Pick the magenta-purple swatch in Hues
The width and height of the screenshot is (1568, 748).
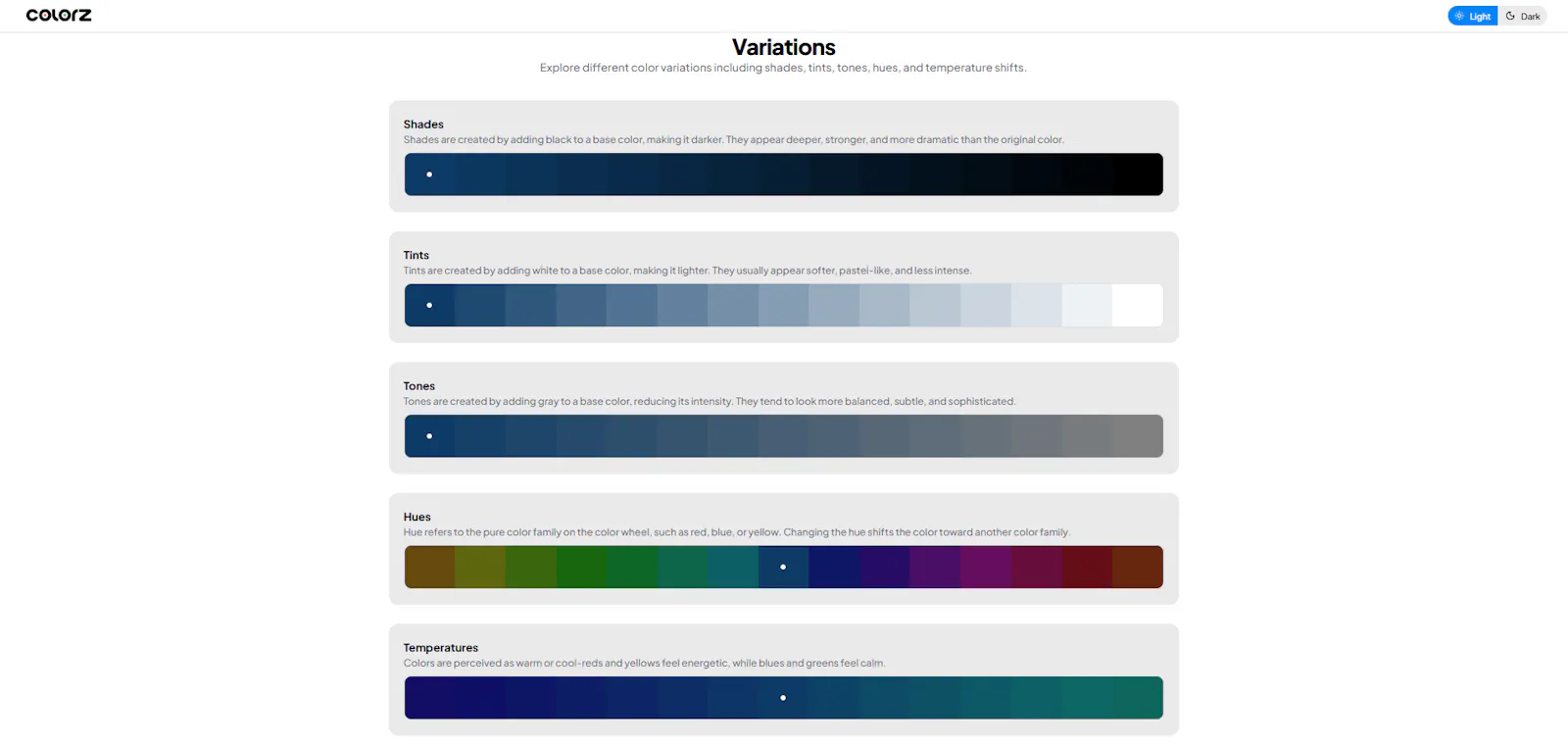coord(986,567)
